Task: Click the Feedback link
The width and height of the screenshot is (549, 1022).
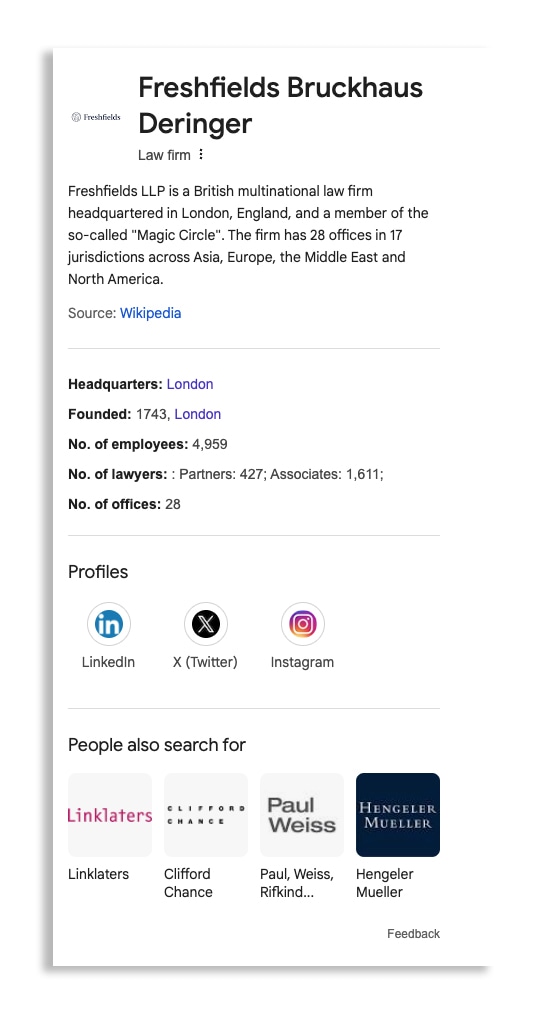Action: tap(413, 933)
